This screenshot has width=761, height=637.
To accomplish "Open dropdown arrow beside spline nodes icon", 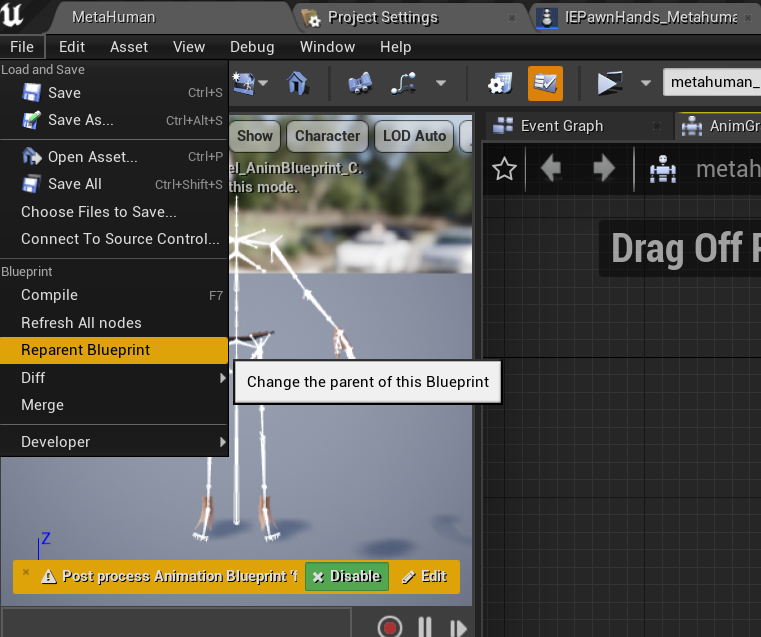I will [x=441, y=83].
